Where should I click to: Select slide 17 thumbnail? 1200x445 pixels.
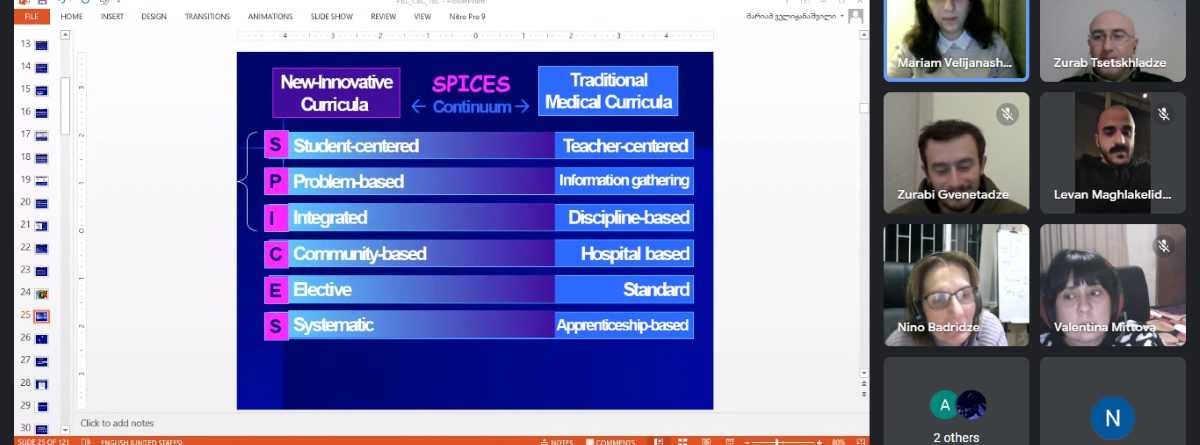coord(42,135)
